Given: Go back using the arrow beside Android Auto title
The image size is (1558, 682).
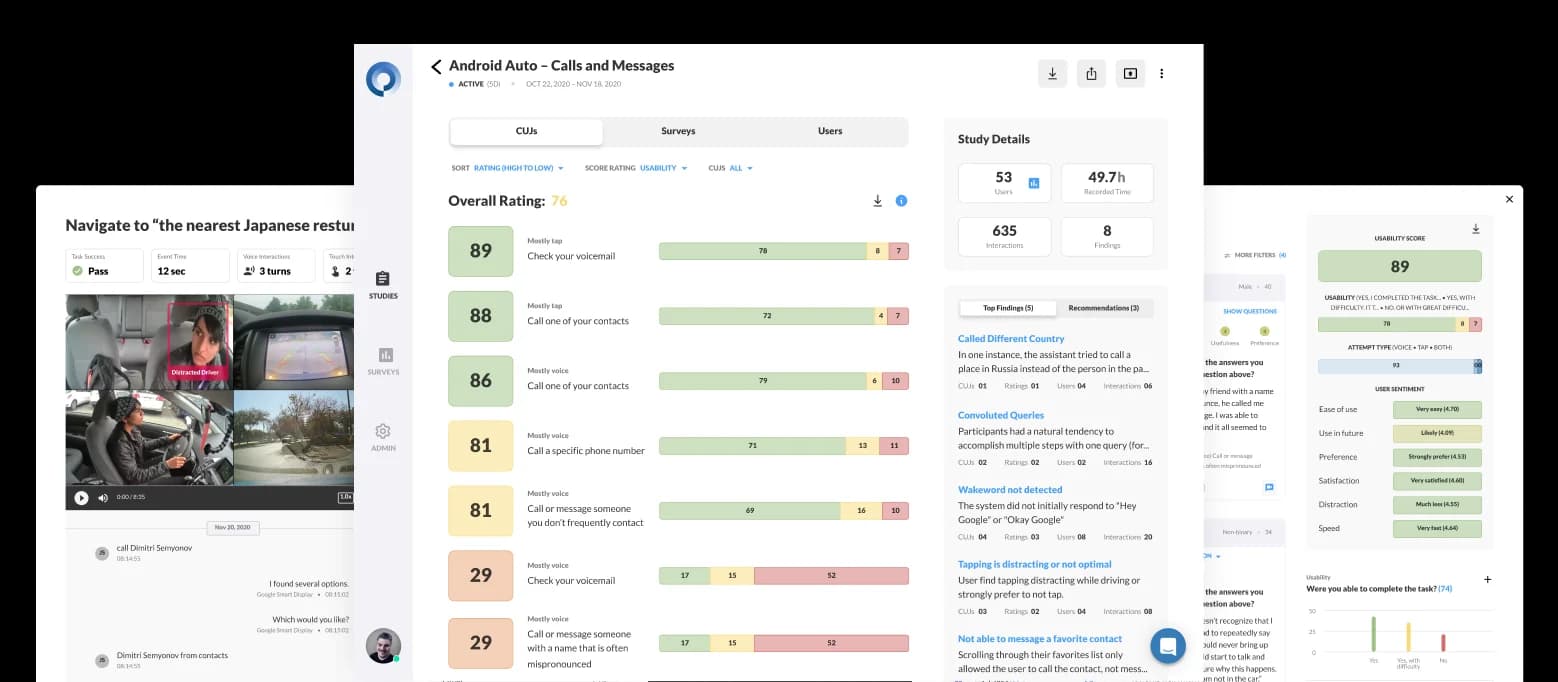Looking at the screenshot, I should pyautogui.click(x=436, y=67).
